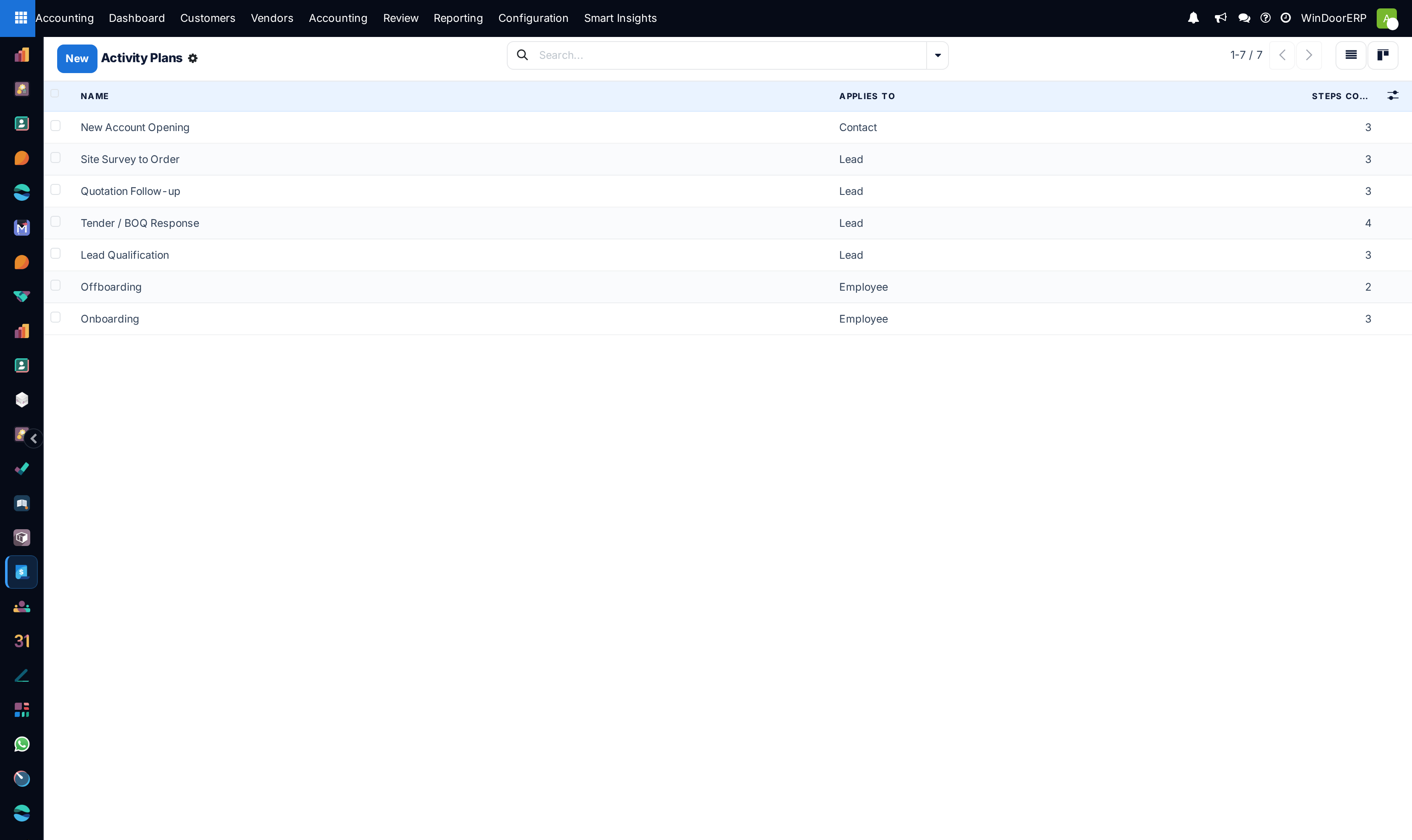
Task: Open the Reporting menu
Action: pyautogui.click(x=458, y=18)
